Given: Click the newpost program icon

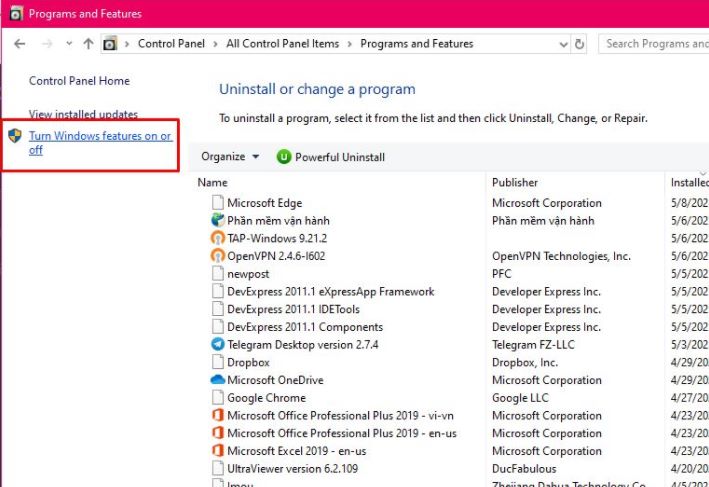Looking at the screenshot, I should click(x=217, y=274).
